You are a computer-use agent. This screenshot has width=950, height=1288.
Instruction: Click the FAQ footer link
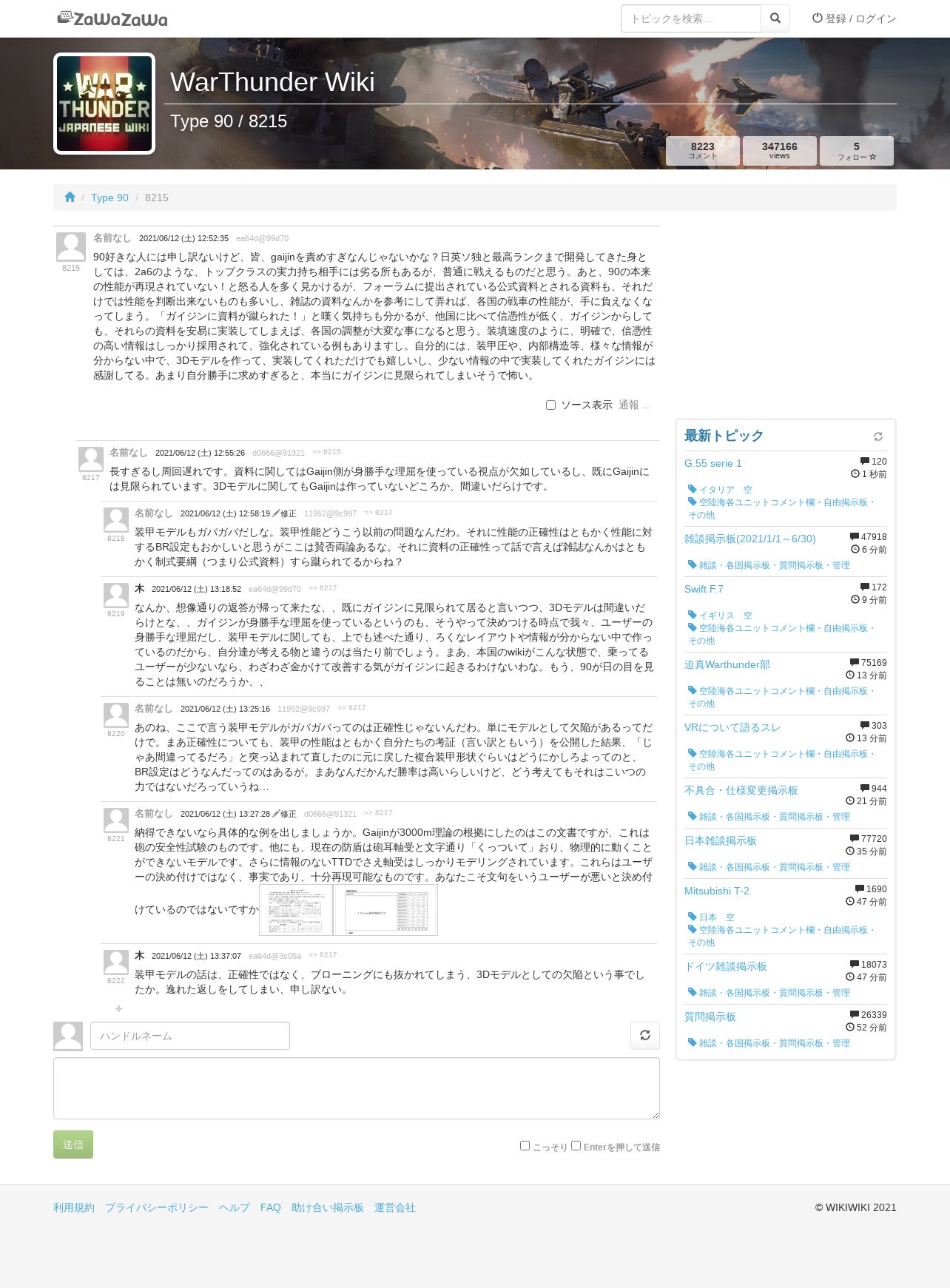271,1207
